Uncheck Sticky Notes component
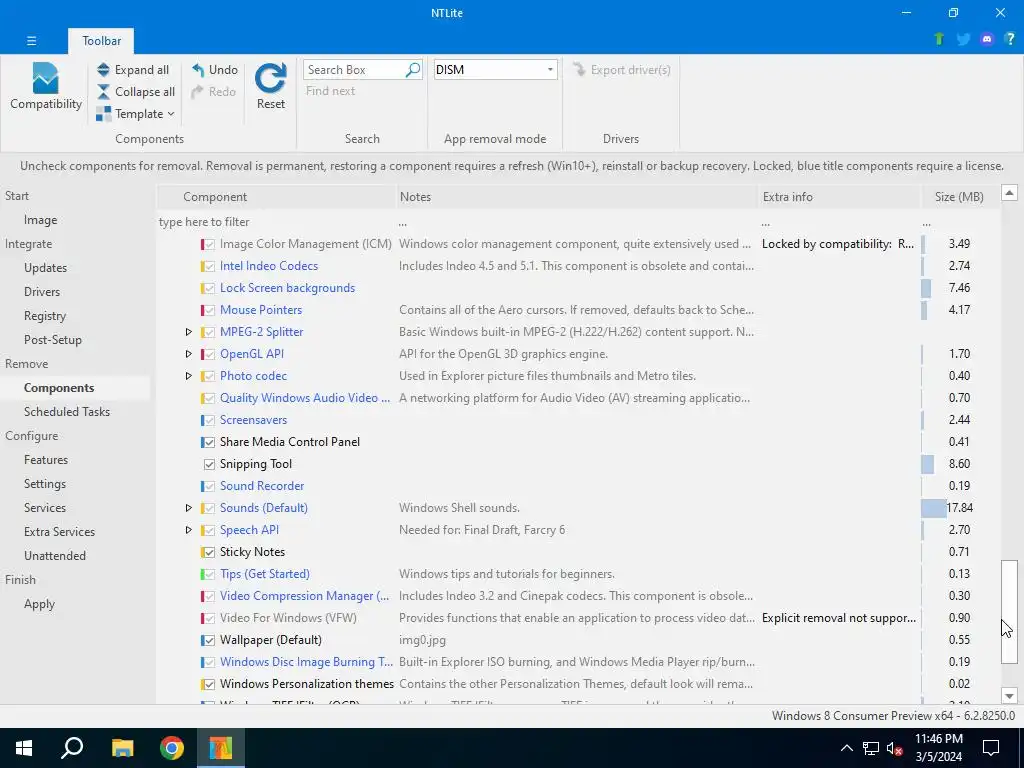Image resolution: width=1024 pixels, height=768 pixels. point(209,552)
